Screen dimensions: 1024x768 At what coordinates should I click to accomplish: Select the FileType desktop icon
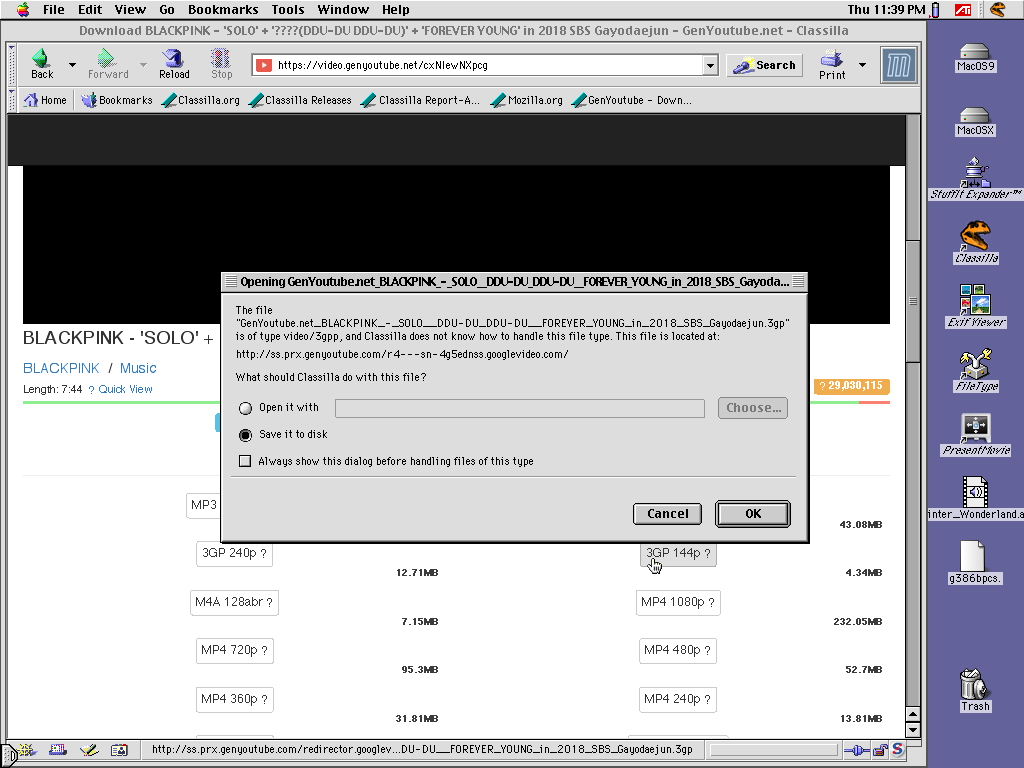976,370
